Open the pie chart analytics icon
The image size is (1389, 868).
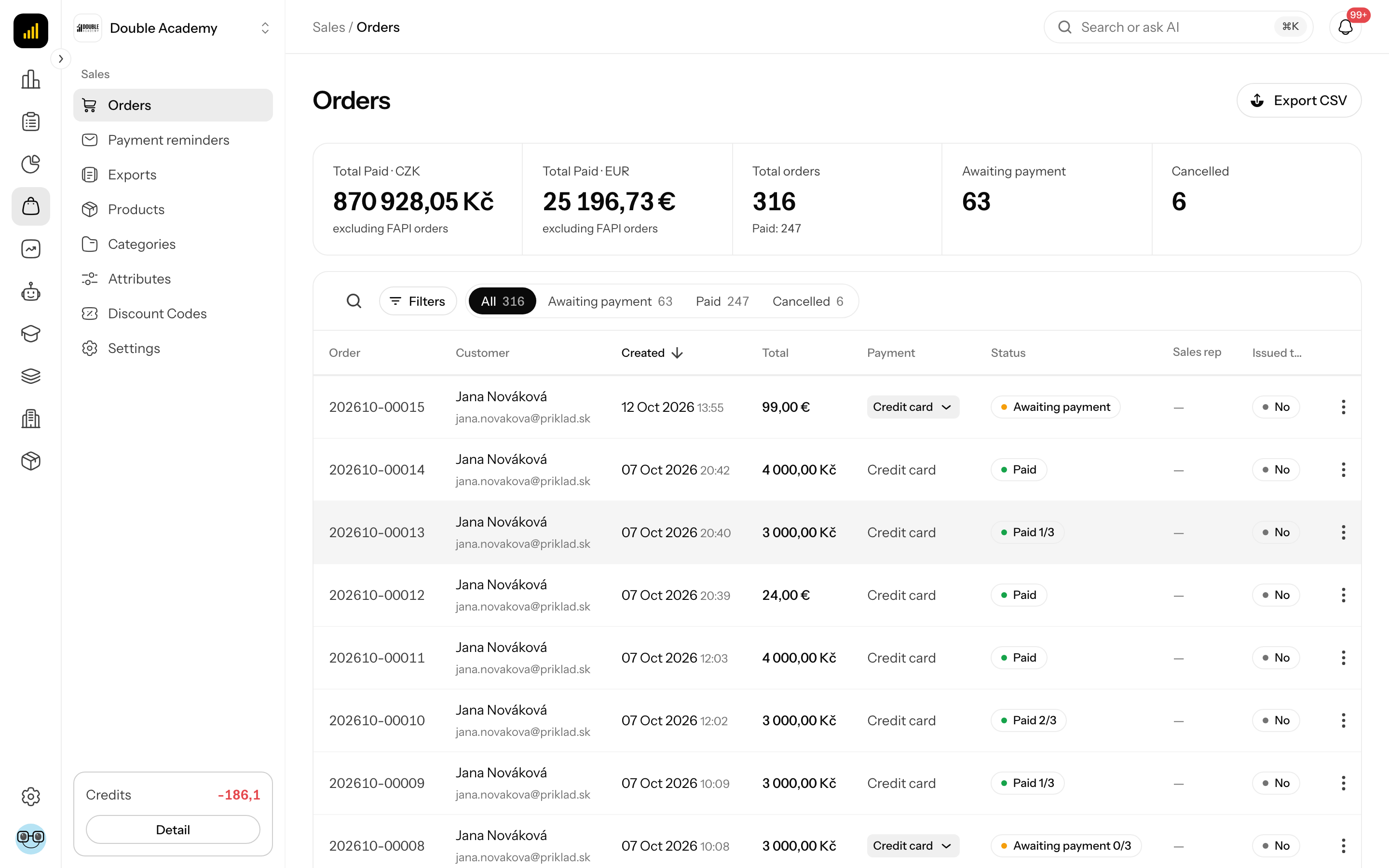[x=30, y=164]
